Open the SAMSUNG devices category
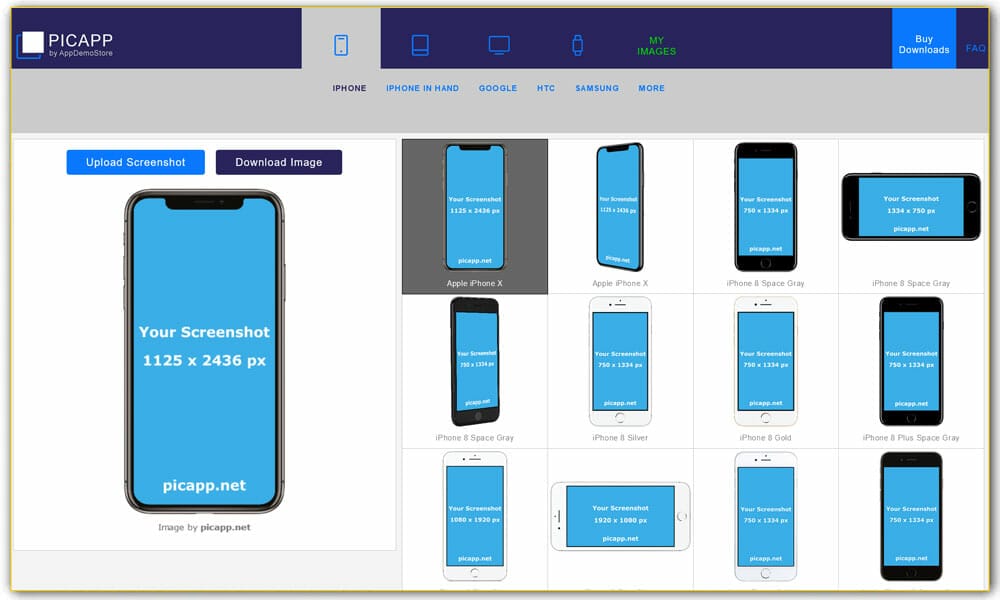The image size is (1000, 600). point(597,88)
